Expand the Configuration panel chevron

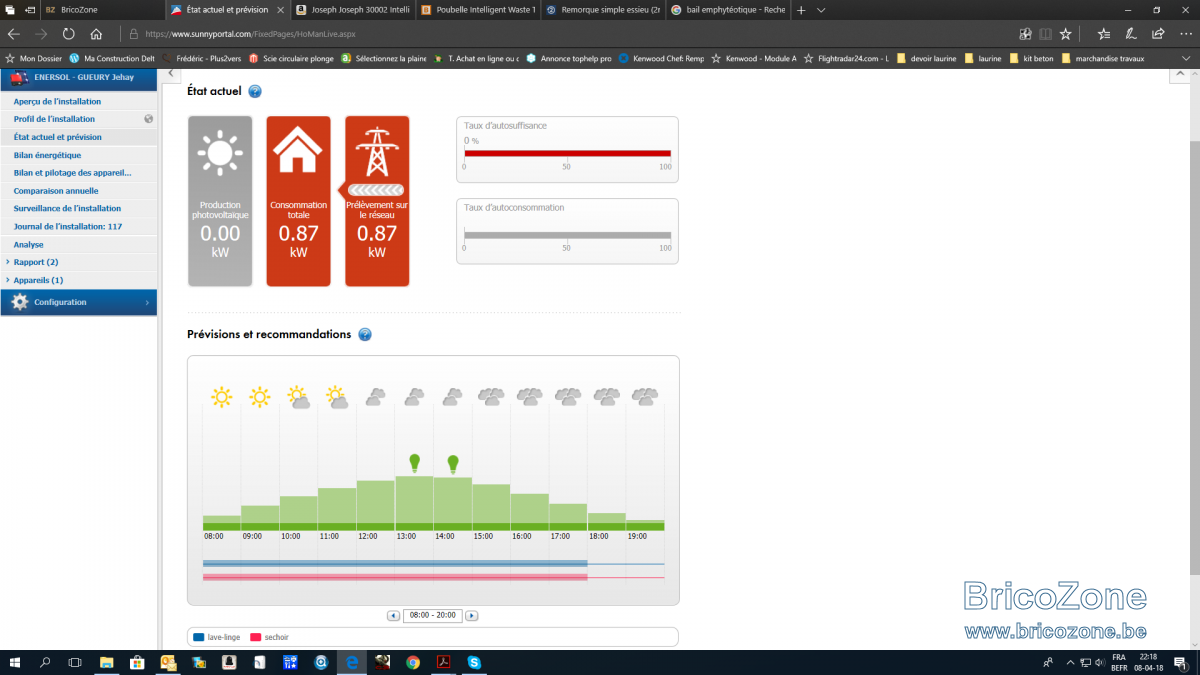(x=147, y=302)
